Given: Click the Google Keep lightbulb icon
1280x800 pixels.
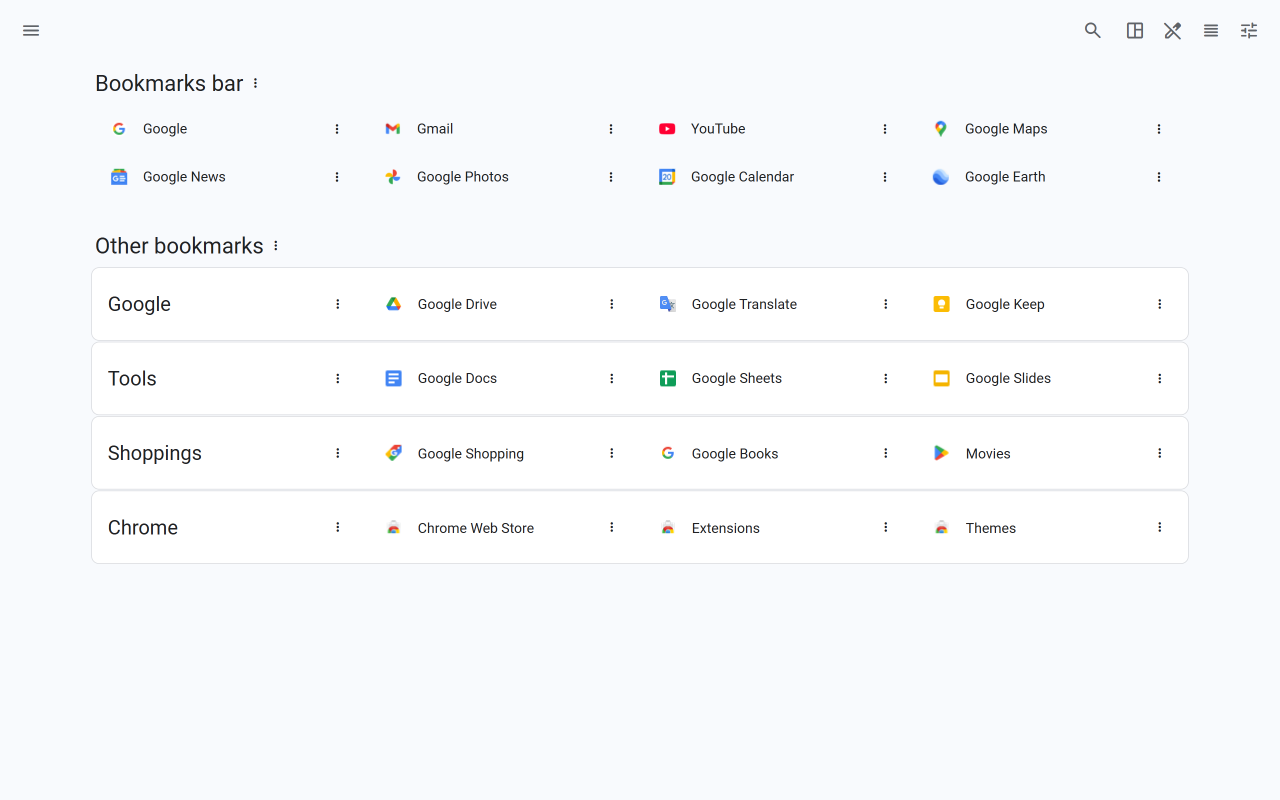Looking at the screenshot, I should pyautogui.click(x=942, y=304).
